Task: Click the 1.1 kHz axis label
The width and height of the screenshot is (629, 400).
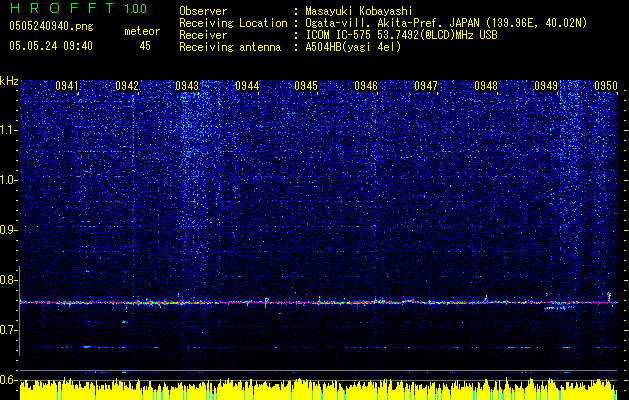Action: pos(9,130)
